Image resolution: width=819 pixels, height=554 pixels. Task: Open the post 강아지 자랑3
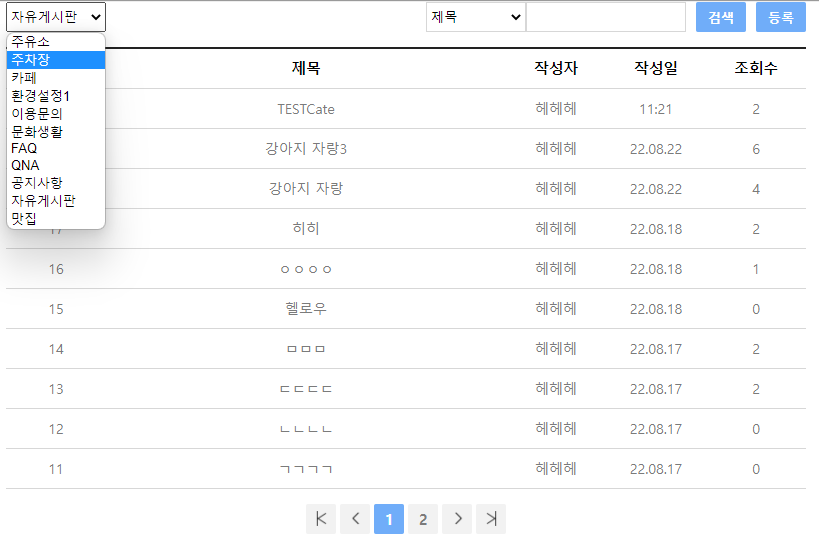(x=306, y=149)
